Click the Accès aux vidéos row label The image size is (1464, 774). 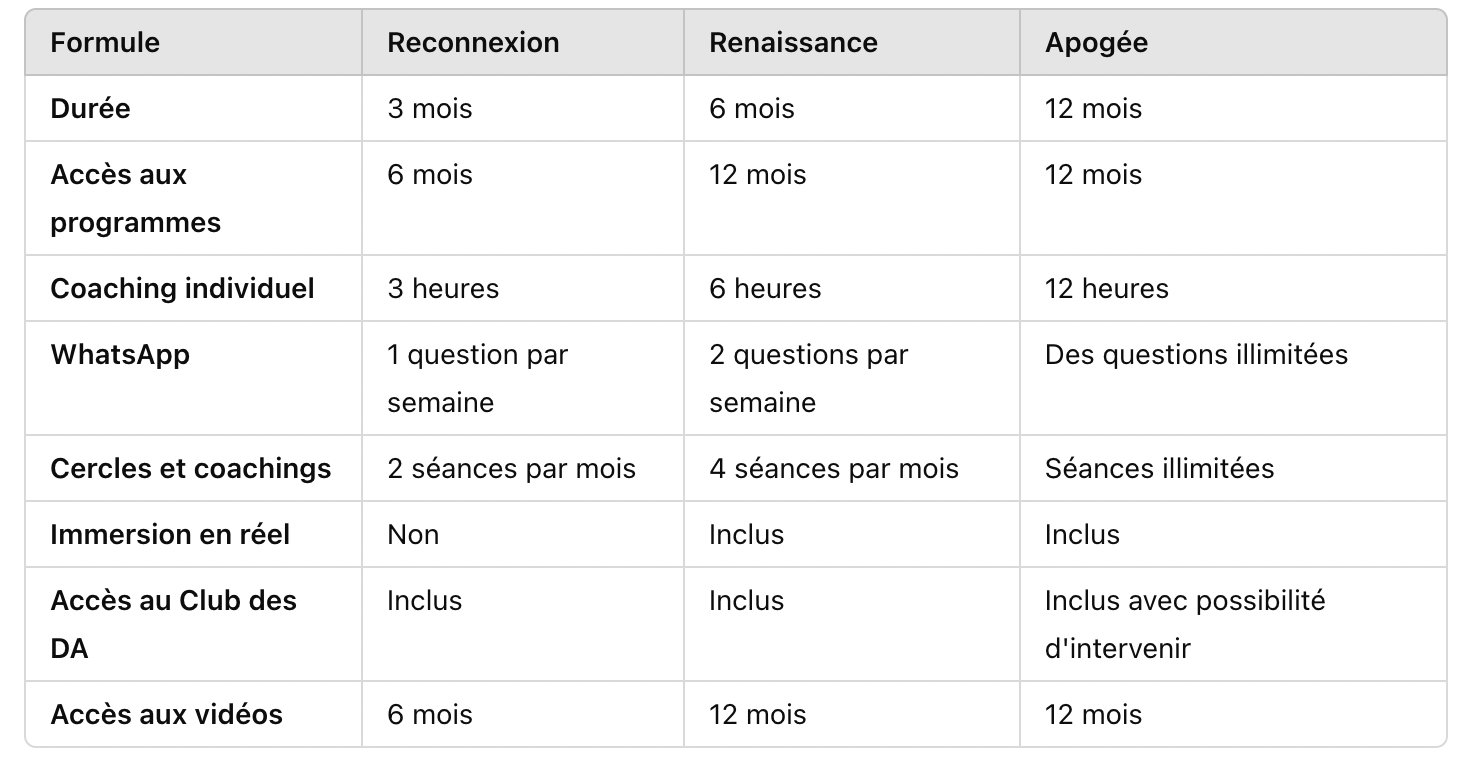(166, 714)
